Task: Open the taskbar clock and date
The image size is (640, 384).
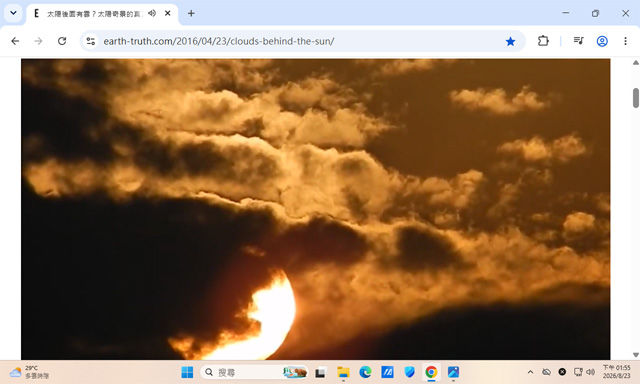Action: coord(616,372)
